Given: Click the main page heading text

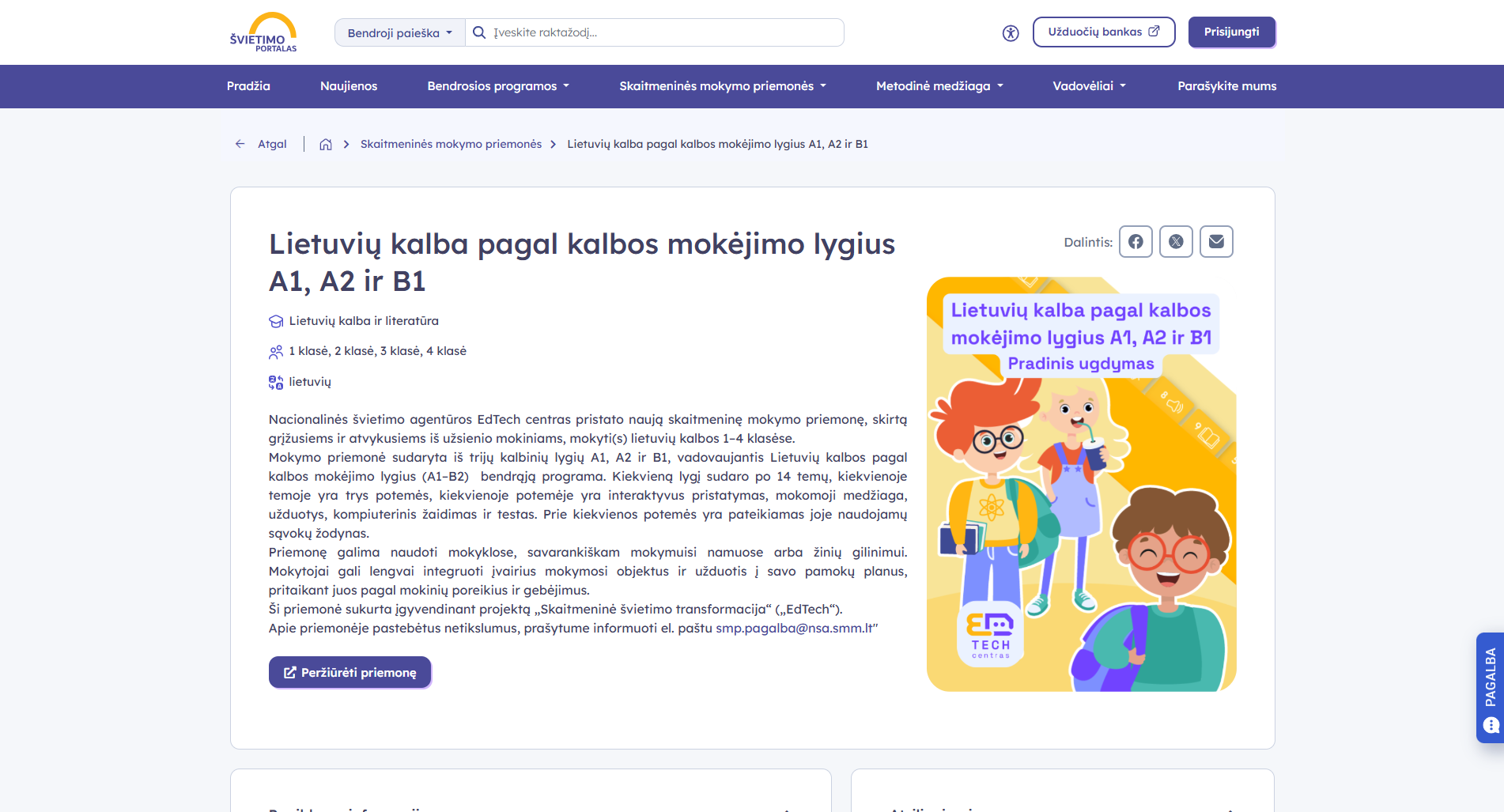Looking at the screenshot, I should 582,262.
